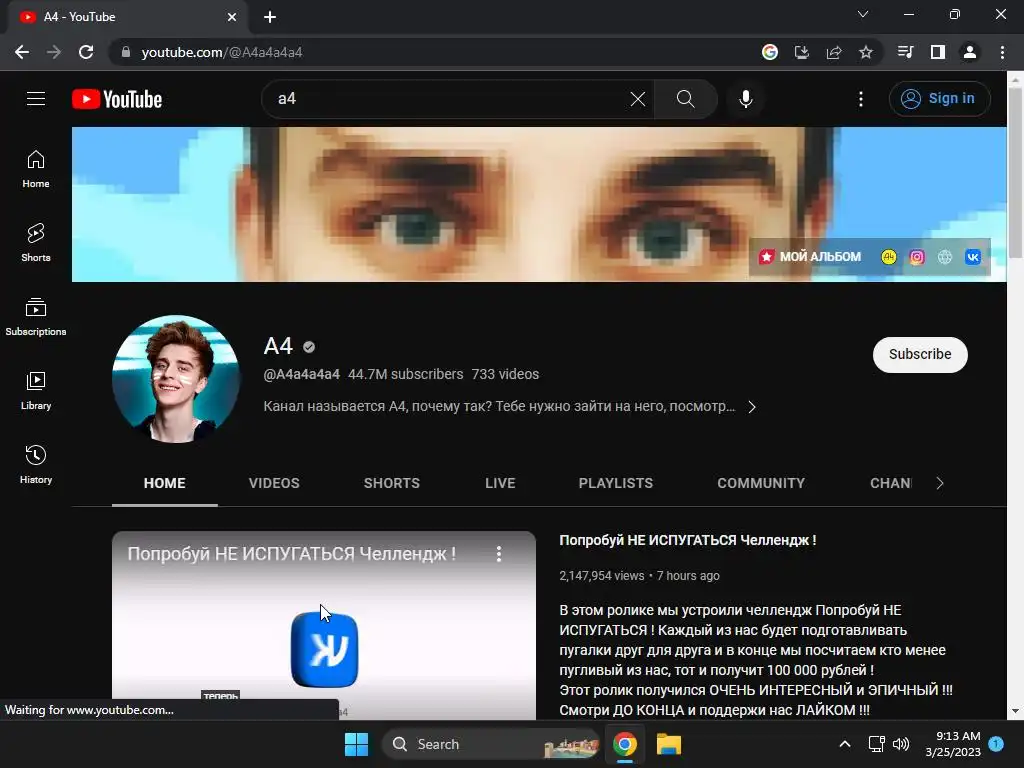Install app icon in address bar
Screen dimensions: 1024x768
coord(802,52)
